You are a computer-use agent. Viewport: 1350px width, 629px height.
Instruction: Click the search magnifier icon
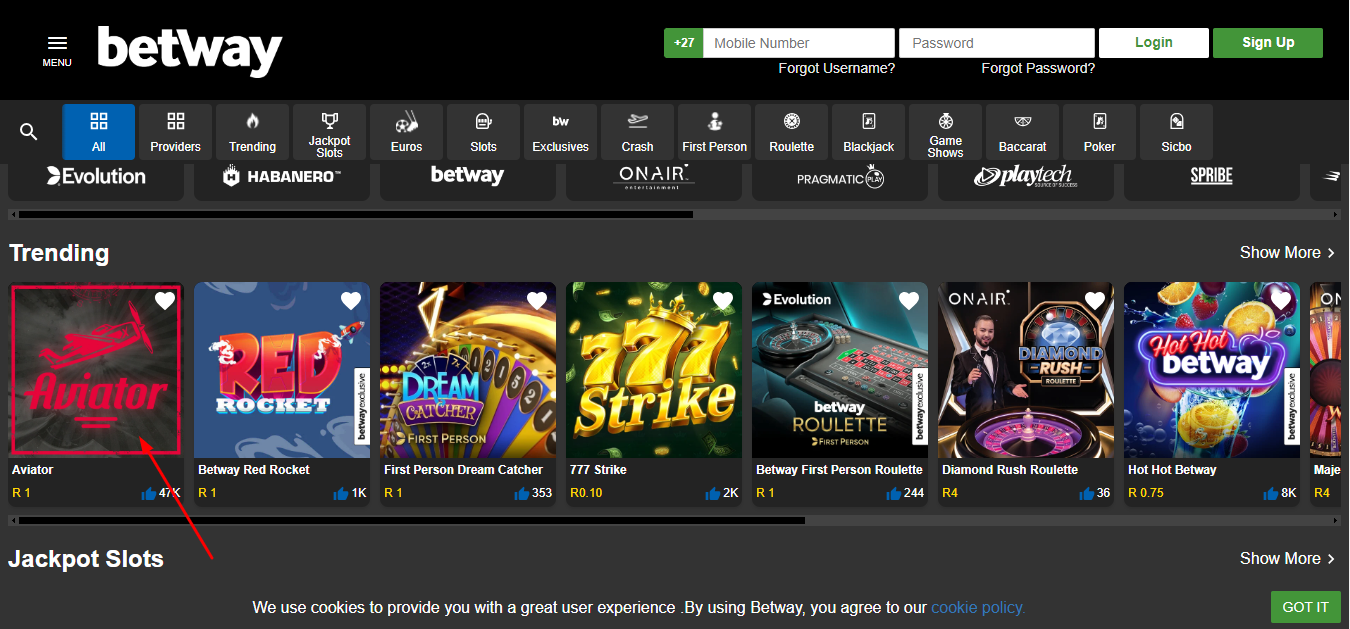tap(29, 132)
